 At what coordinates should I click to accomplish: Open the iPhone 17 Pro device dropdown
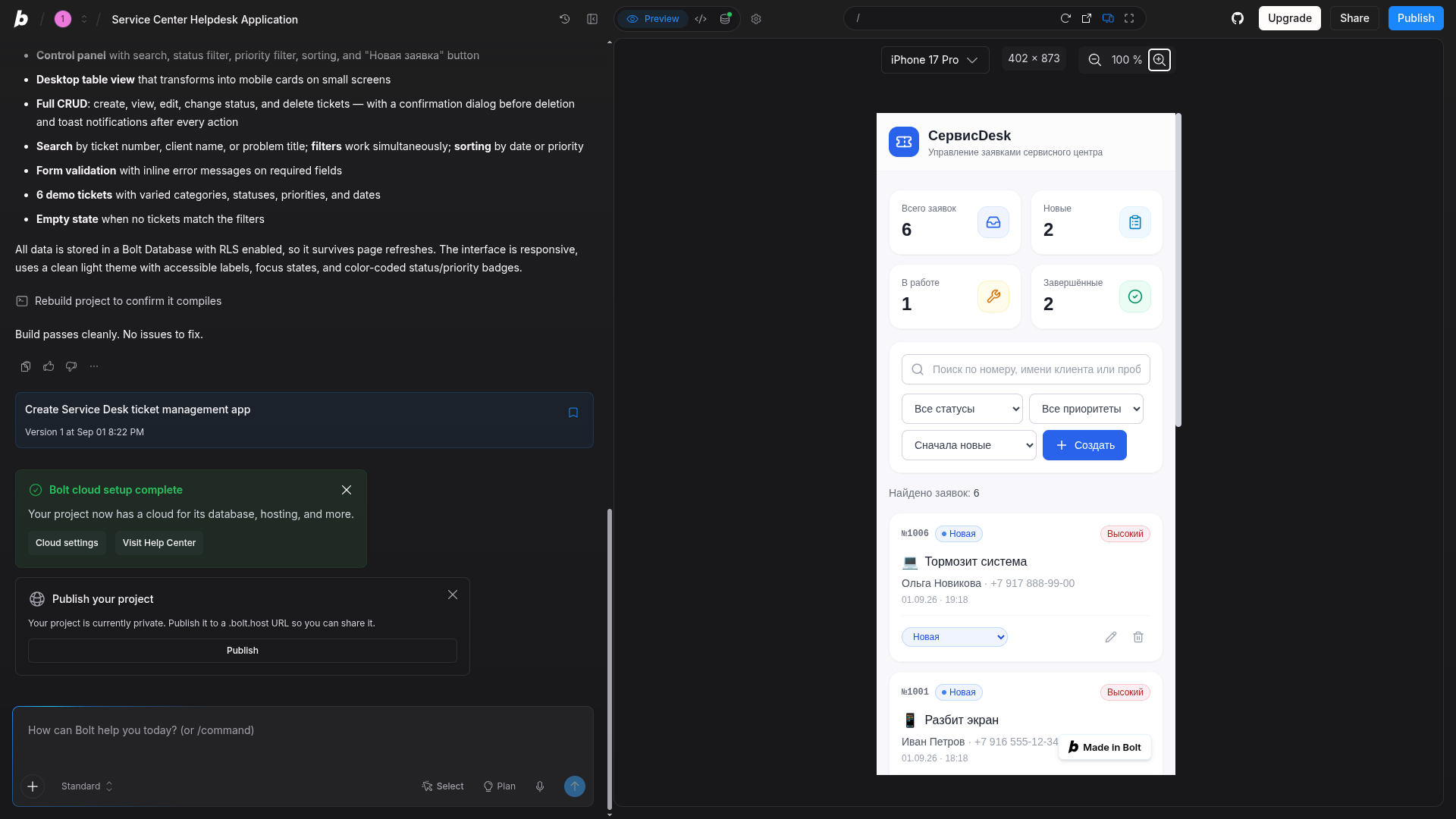(x=935, y=60)
